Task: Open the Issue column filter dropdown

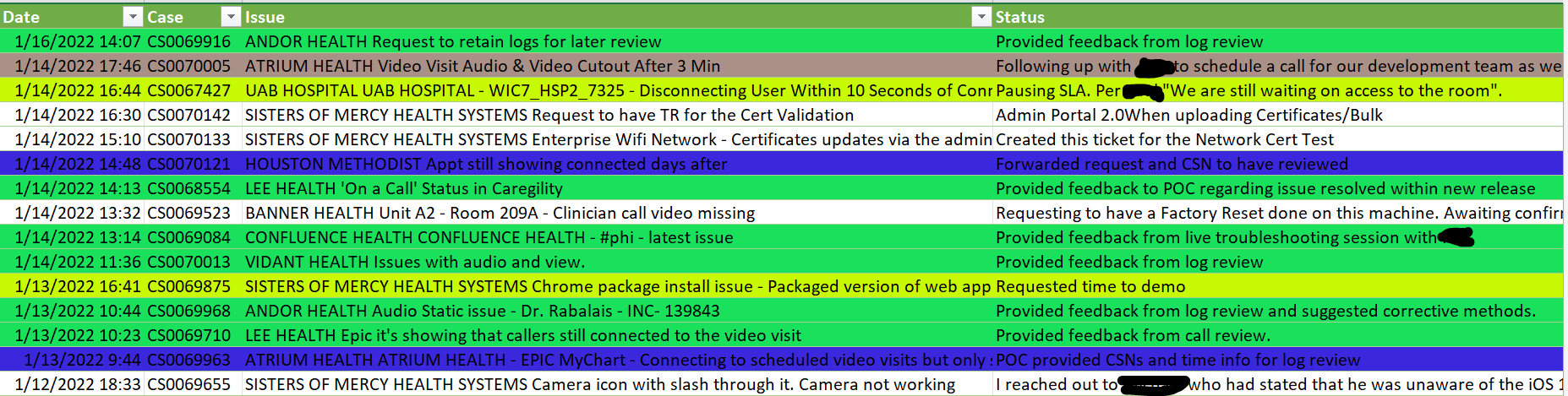Action: coord(981,16)
